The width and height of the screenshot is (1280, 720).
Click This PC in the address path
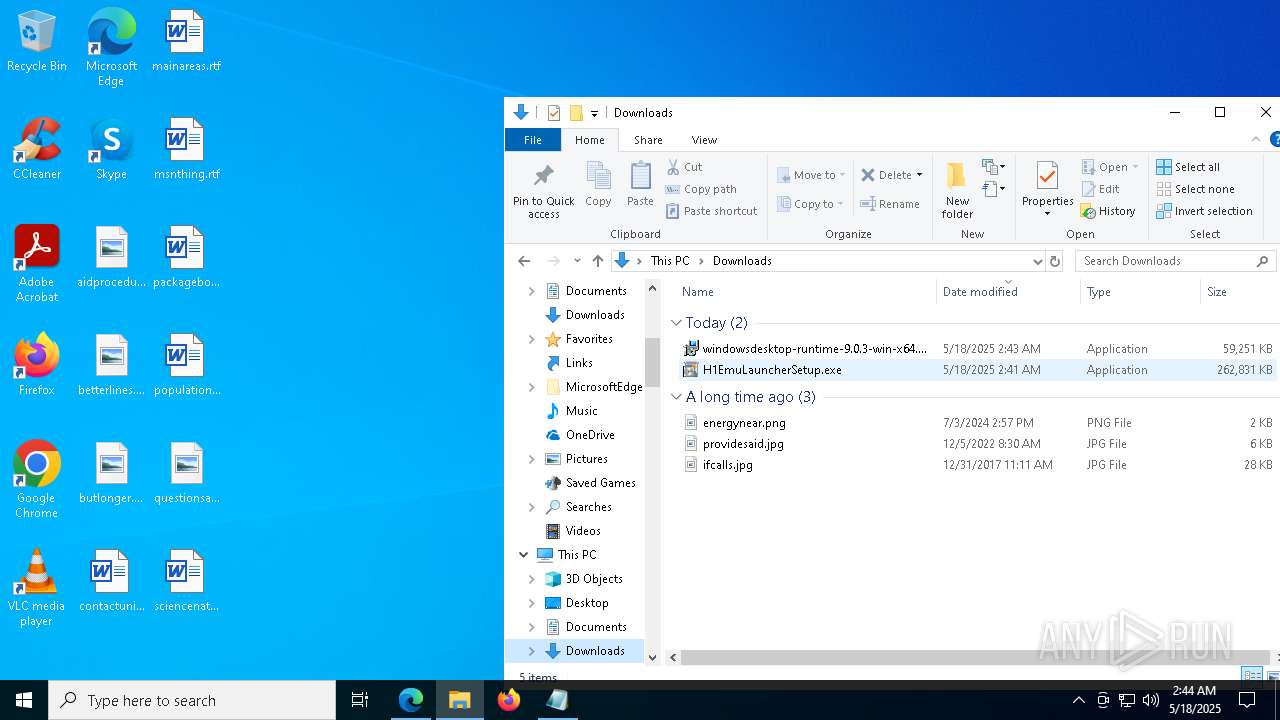pos(670,261)
